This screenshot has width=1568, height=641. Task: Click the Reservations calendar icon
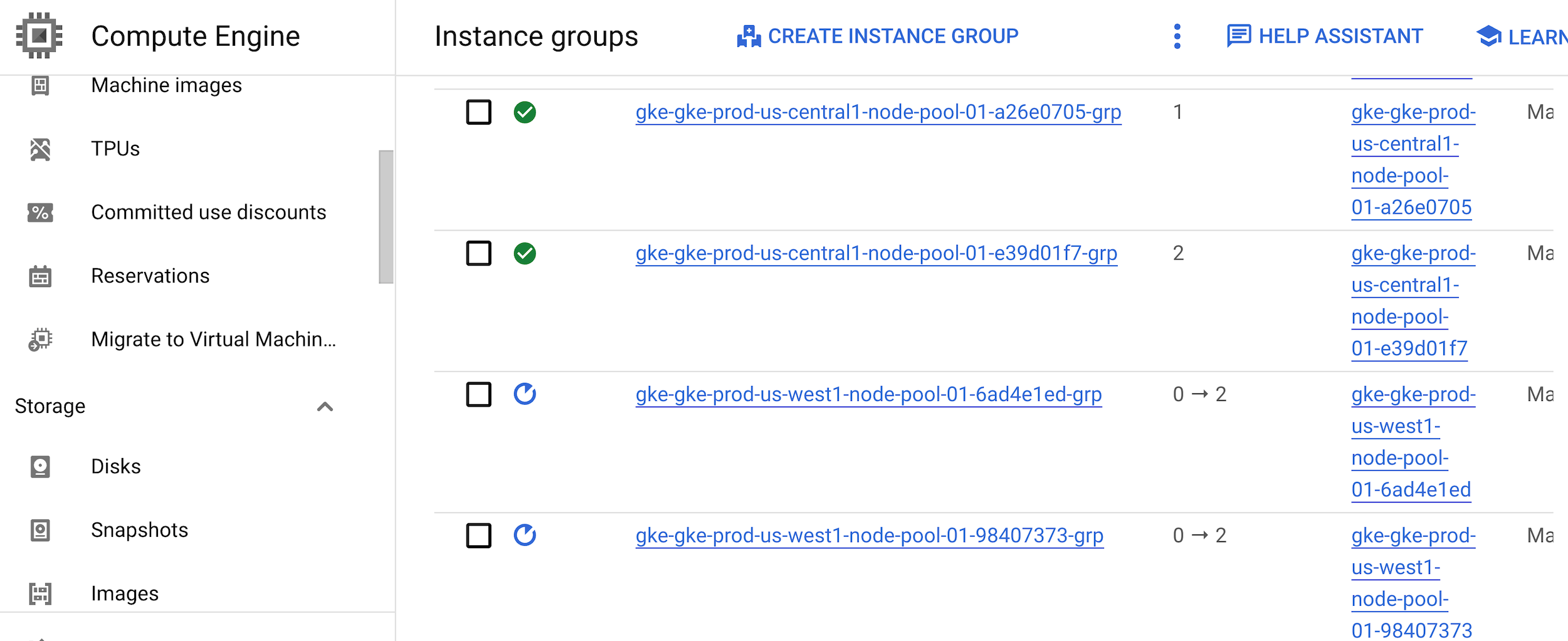(39, 276)
